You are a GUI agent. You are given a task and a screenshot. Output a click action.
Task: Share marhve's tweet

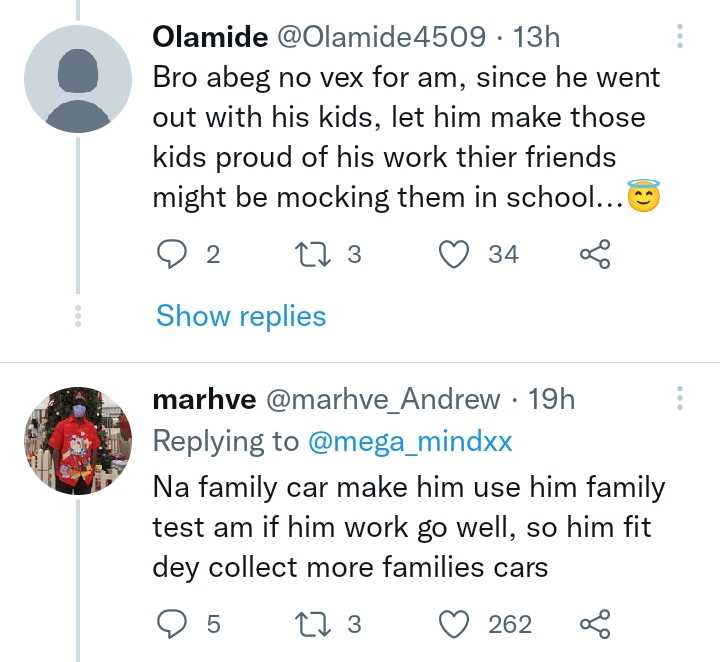[x=595, y=625]
